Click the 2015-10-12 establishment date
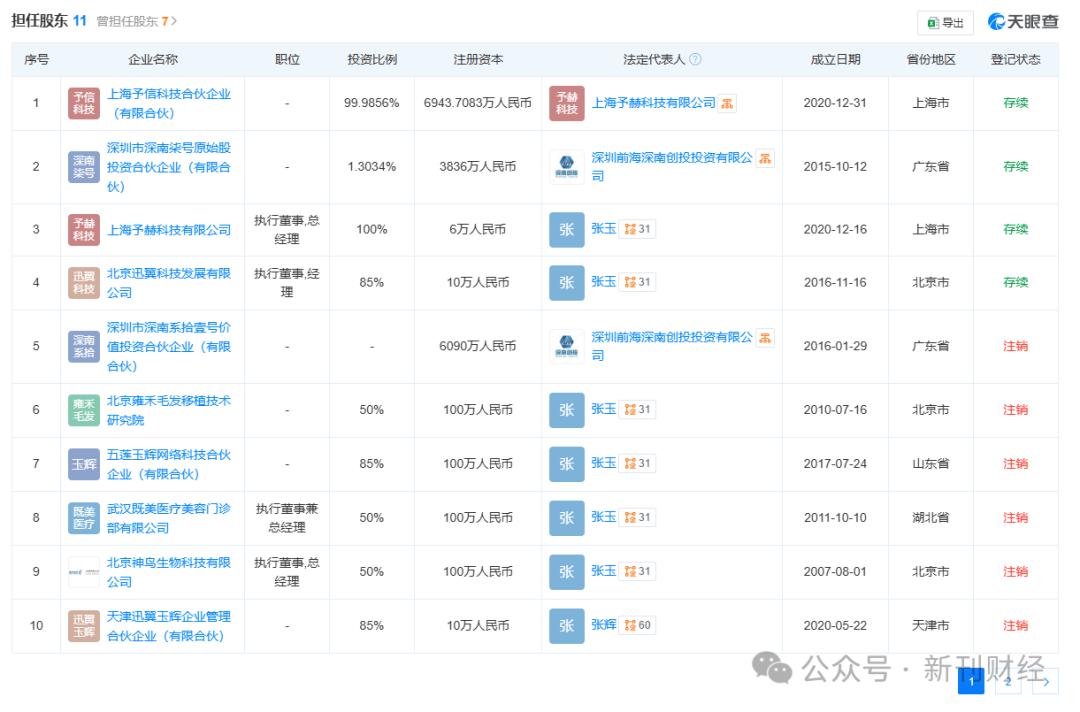The image size is (1080, 712). 835,167
